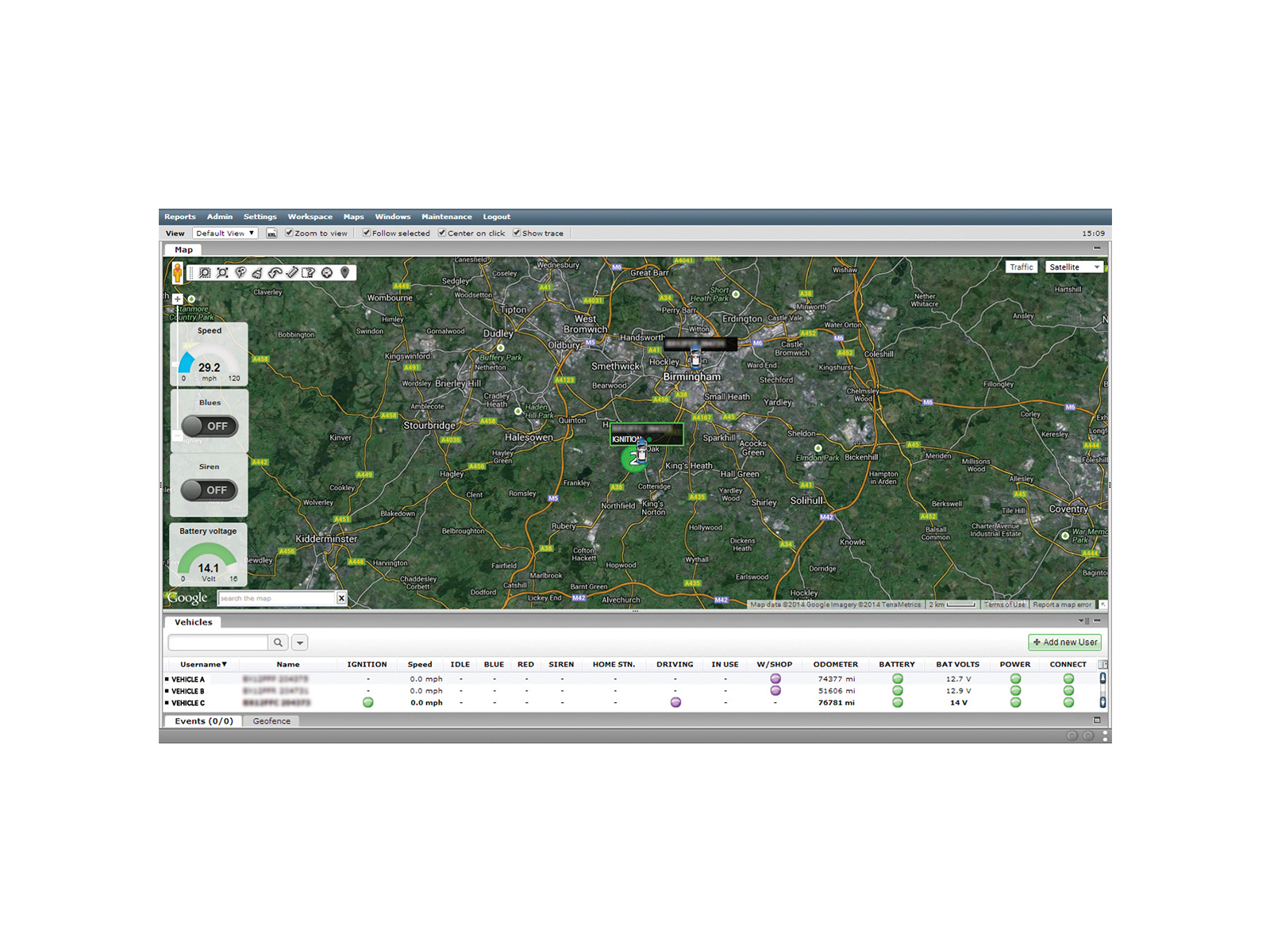The image size is (1270, 952).
Task: Select the zoom-in magnifier tool on the map
Action: [205, 273]
